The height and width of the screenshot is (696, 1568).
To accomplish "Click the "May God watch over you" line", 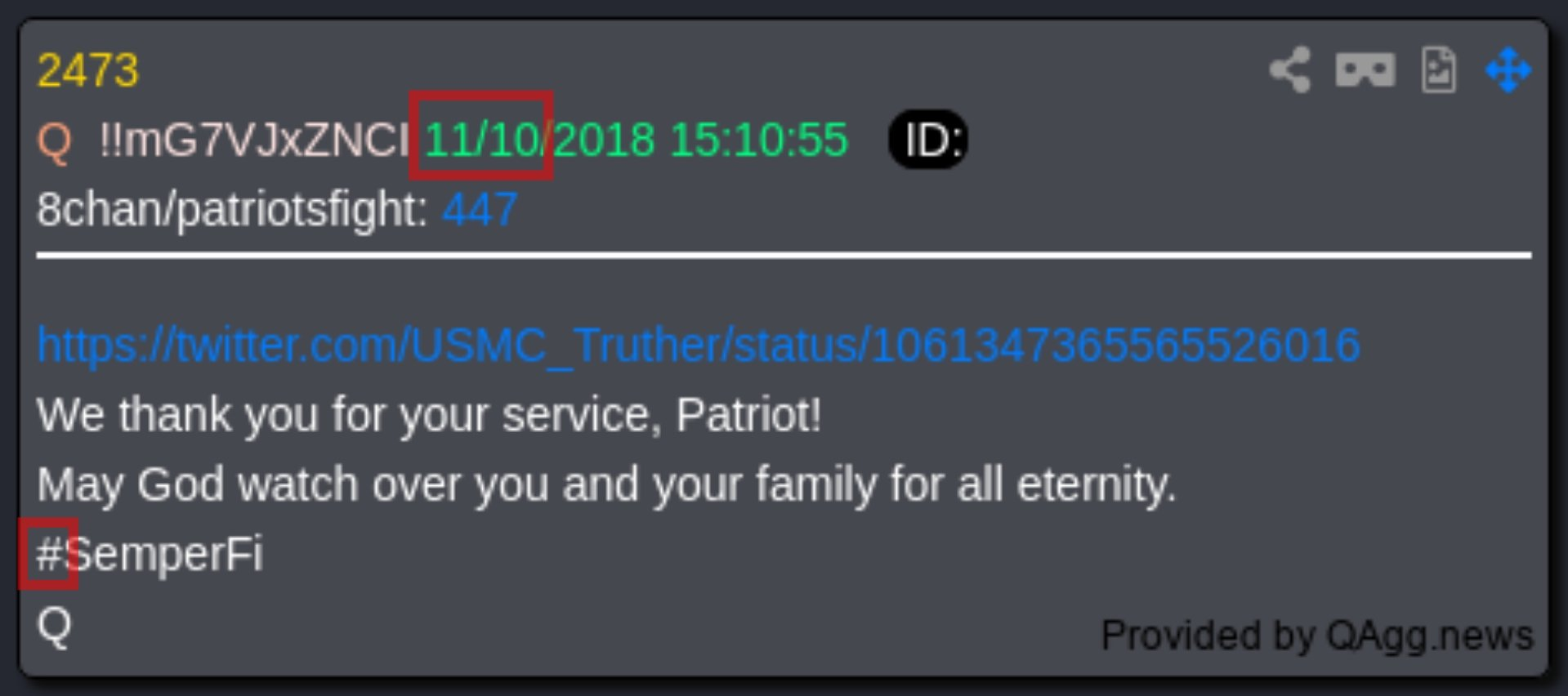I will (606, 485).
